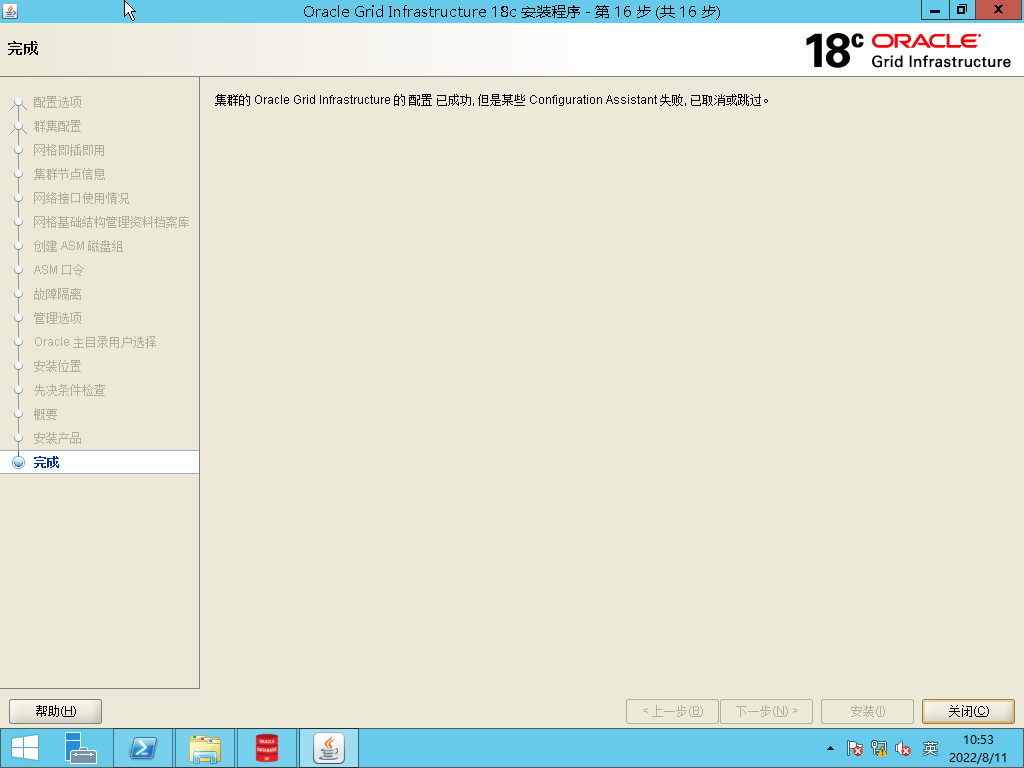Select the 故障隔离 step
The height and width of the screenshot is (768, 1024).
click(x=57, y=294)
